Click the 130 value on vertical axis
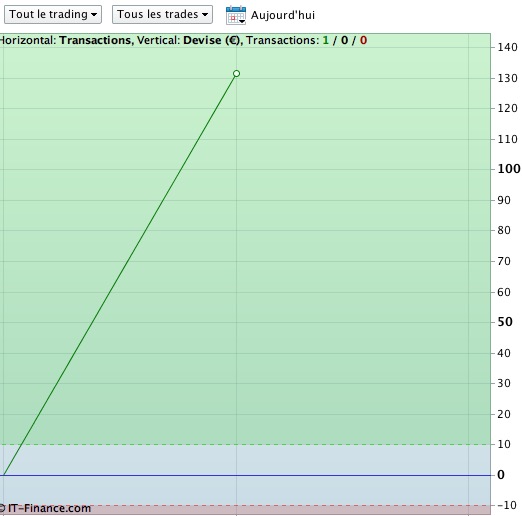Image resolution: width=522 pixels, height=516 pixels. [507, 78]
